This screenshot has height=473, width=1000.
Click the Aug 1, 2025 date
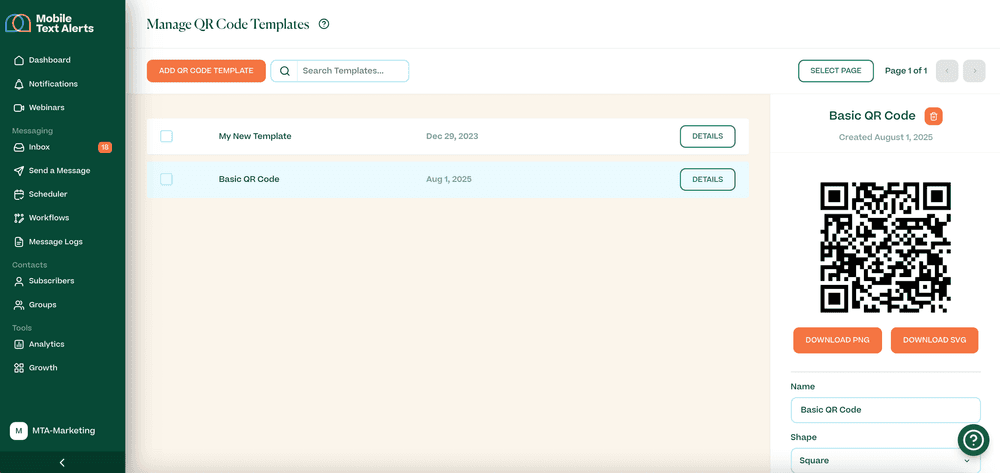449,180
